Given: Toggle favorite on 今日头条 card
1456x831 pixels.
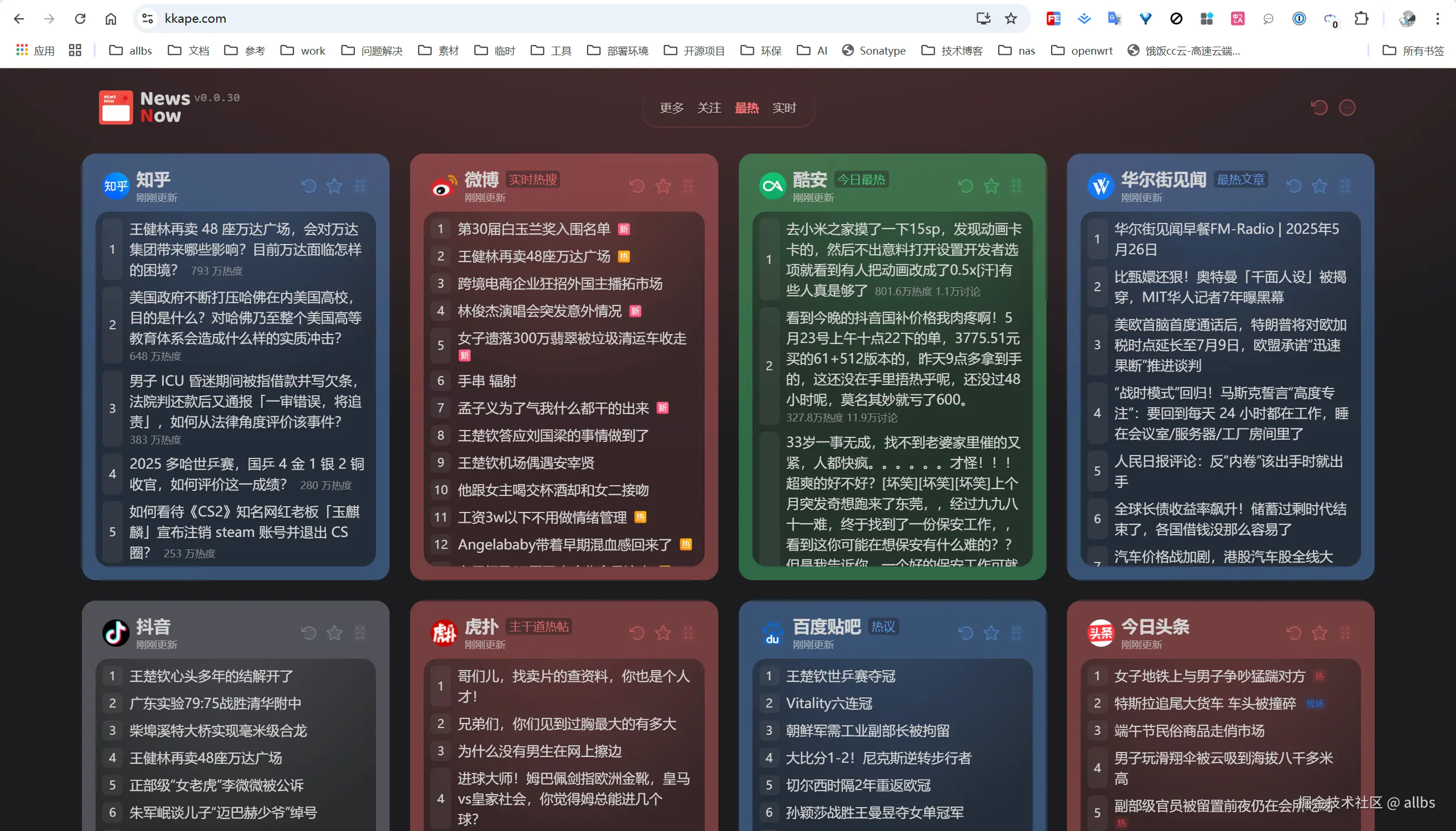Looking at the screenshot, I should (1319, 632).
